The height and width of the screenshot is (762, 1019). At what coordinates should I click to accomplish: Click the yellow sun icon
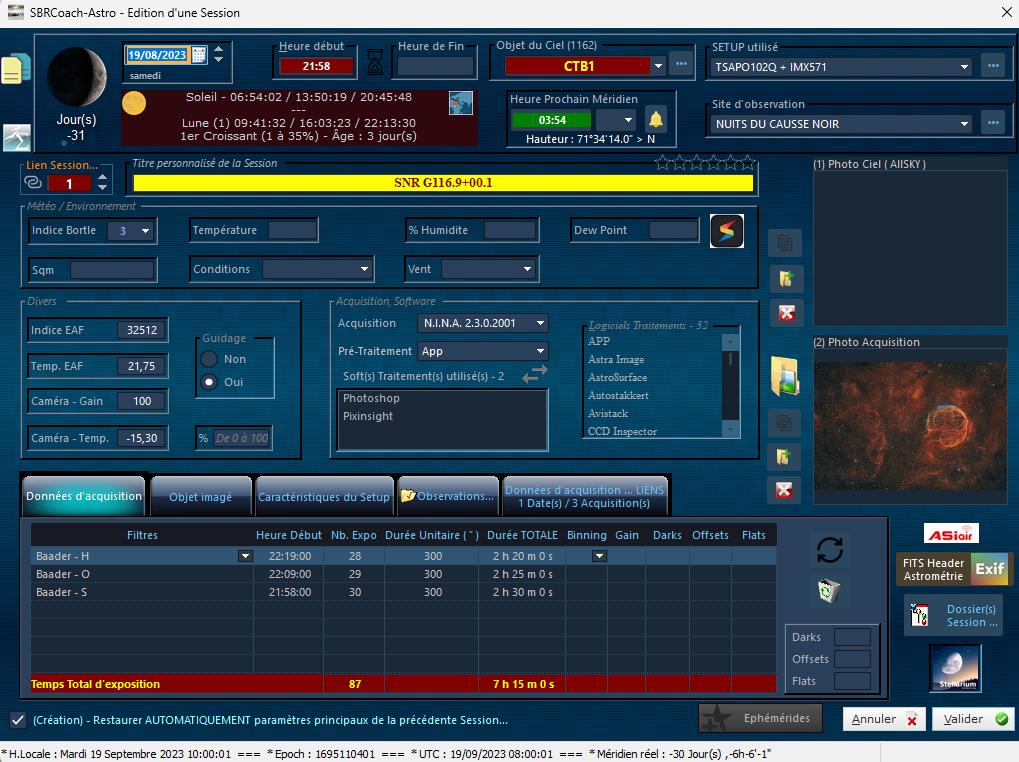coord(134,103)
